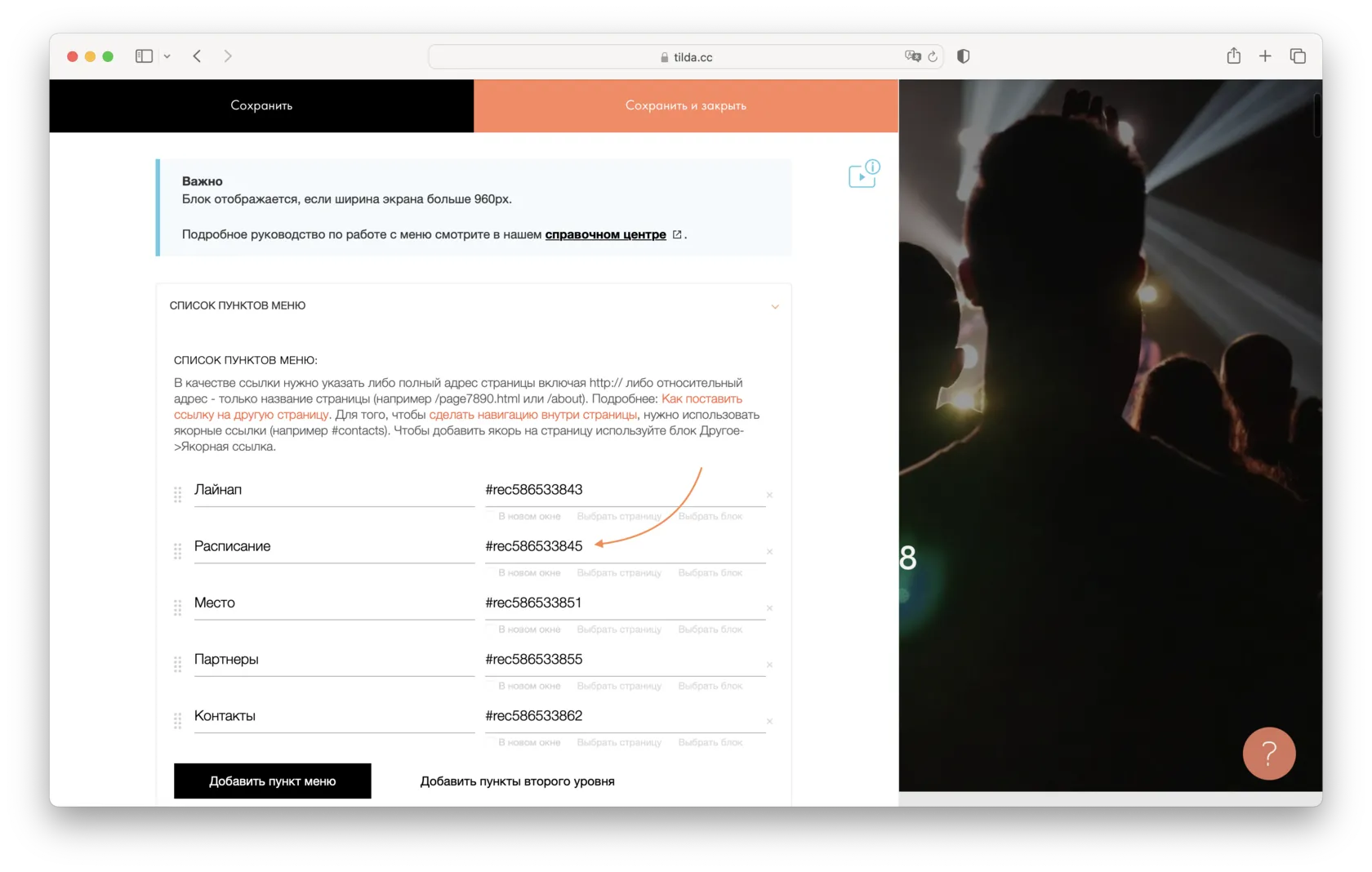
Task: Click Выбрать страницу under Лайнап
Action: pos(619,517)
